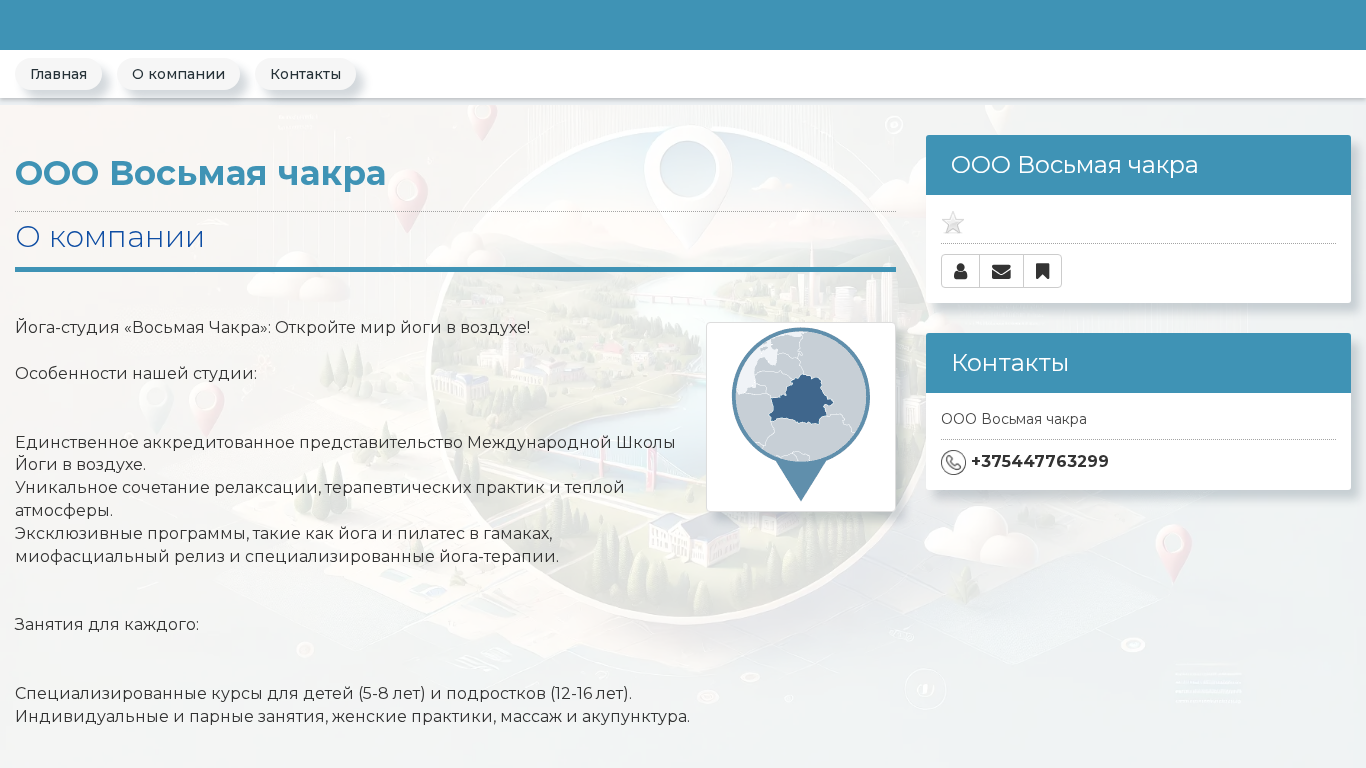The height and width of the screenshot is (768, 1366).
Task: Click the sentence starting Уникальное сочетание релаксации
Action: coord(320,499)
